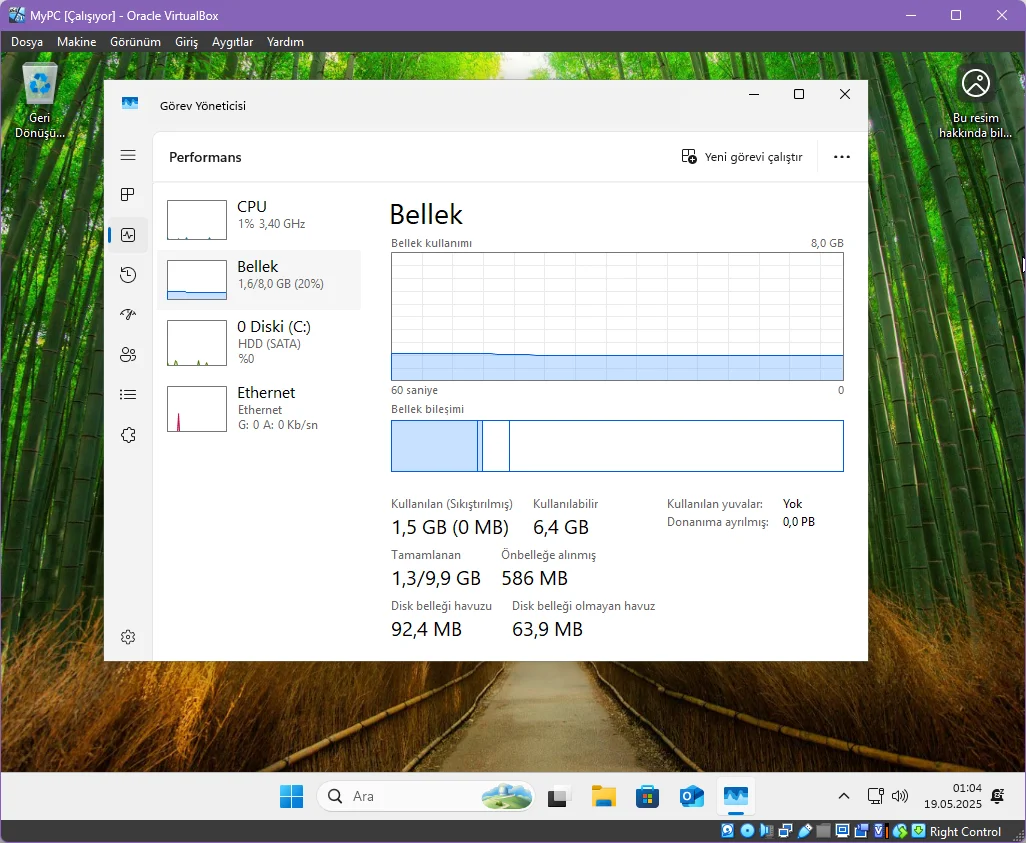Viewport: 1026px width, 843px height.
Task: Open the Processes page icon in sidebar
Action: point(128,194)
